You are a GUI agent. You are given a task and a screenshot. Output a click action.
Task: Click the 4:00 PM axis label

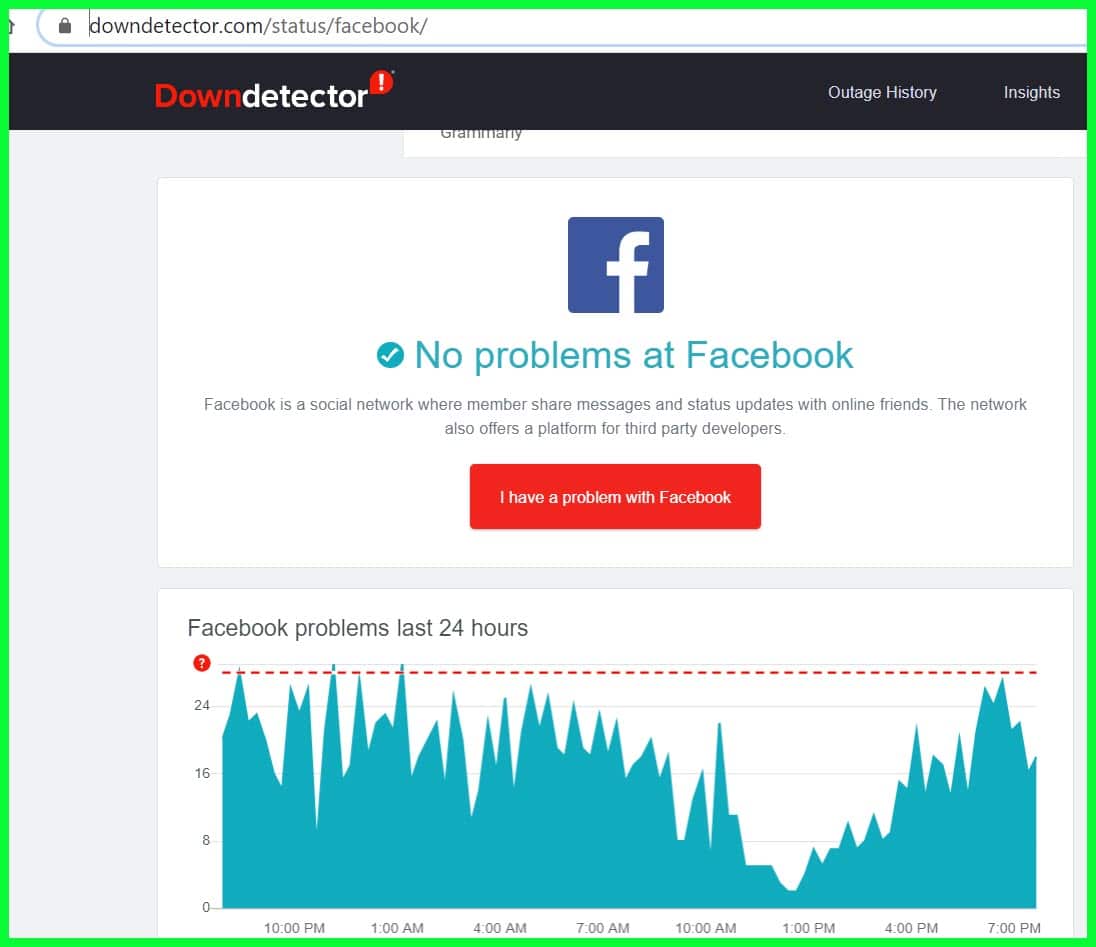911,928
